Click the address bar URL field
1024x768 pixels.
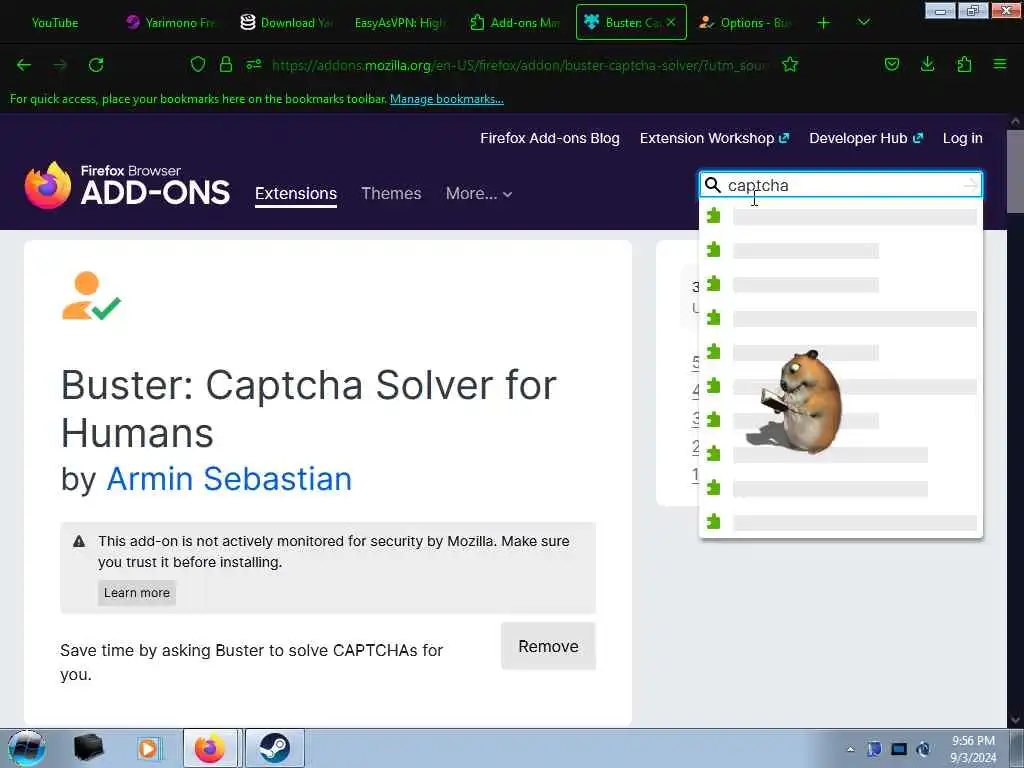(520, 65)
